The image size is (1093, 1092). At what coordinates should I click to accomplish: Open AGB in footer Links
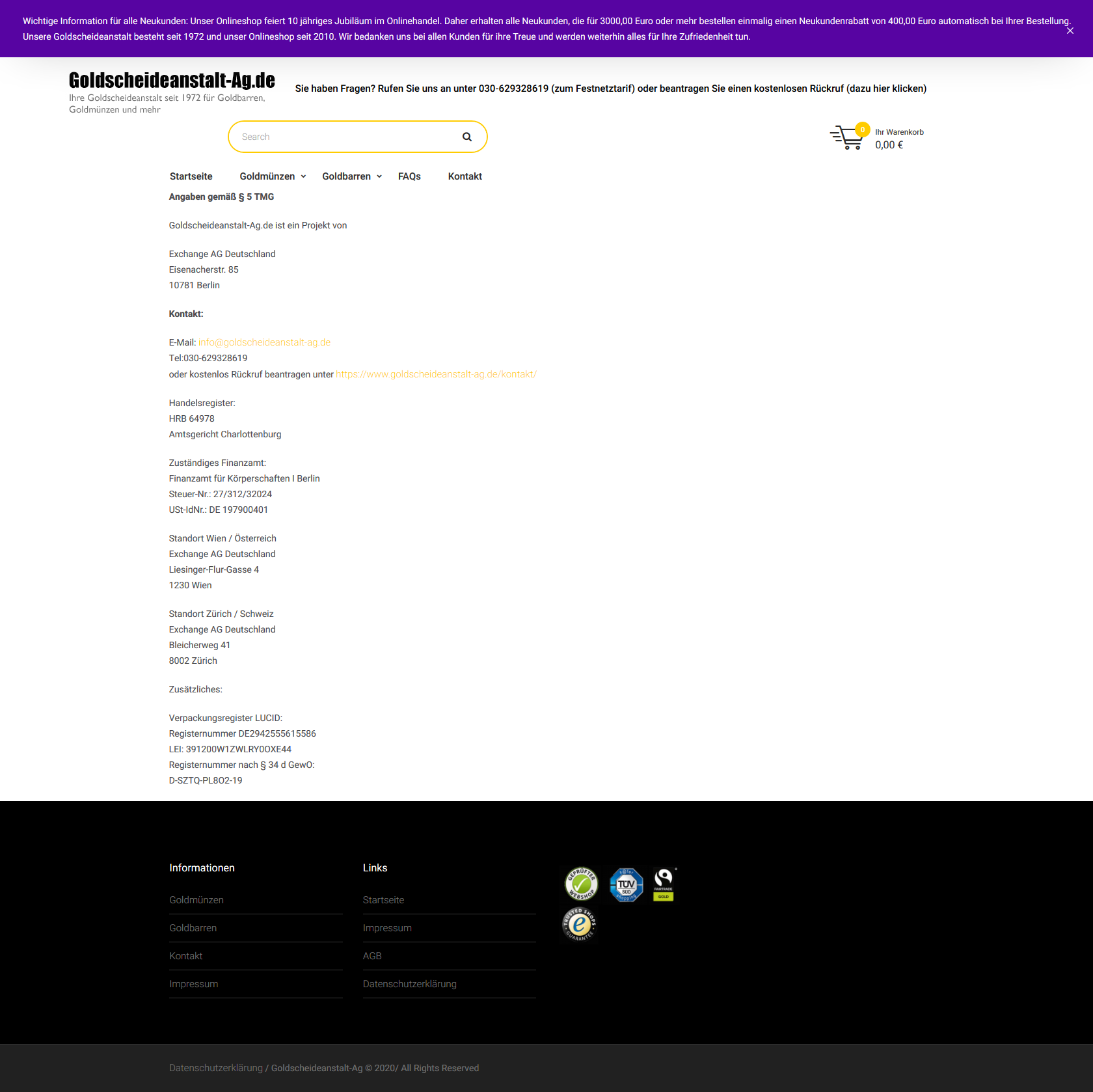click(372, 956)
